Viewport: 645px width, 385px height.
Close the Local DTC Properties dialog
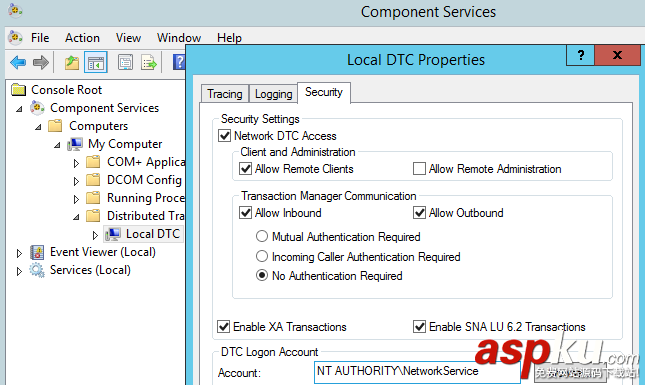[x=617, y=55]
